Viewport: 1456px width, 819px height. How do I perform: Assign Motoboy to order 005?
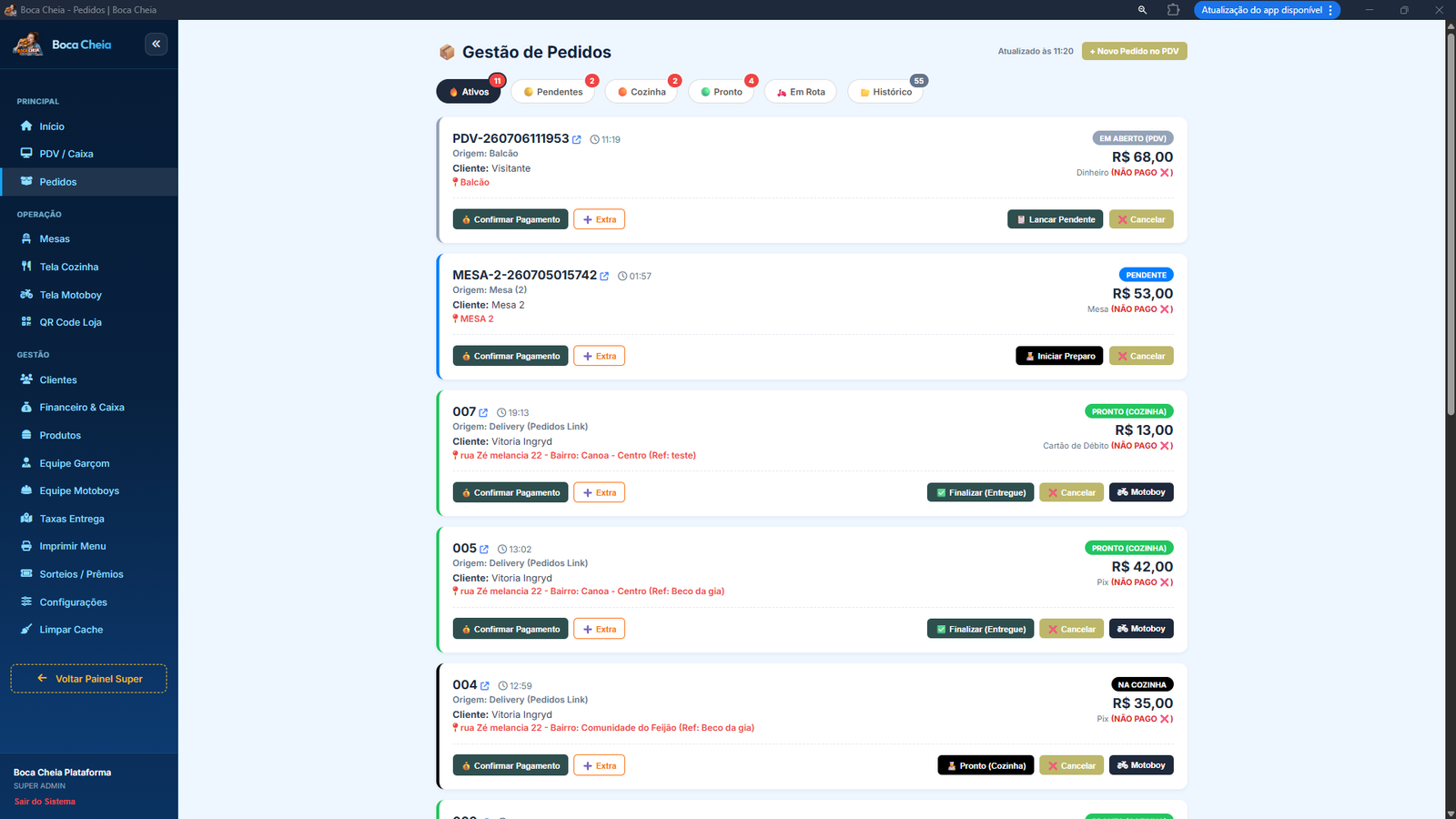(x=1141, y=629)
